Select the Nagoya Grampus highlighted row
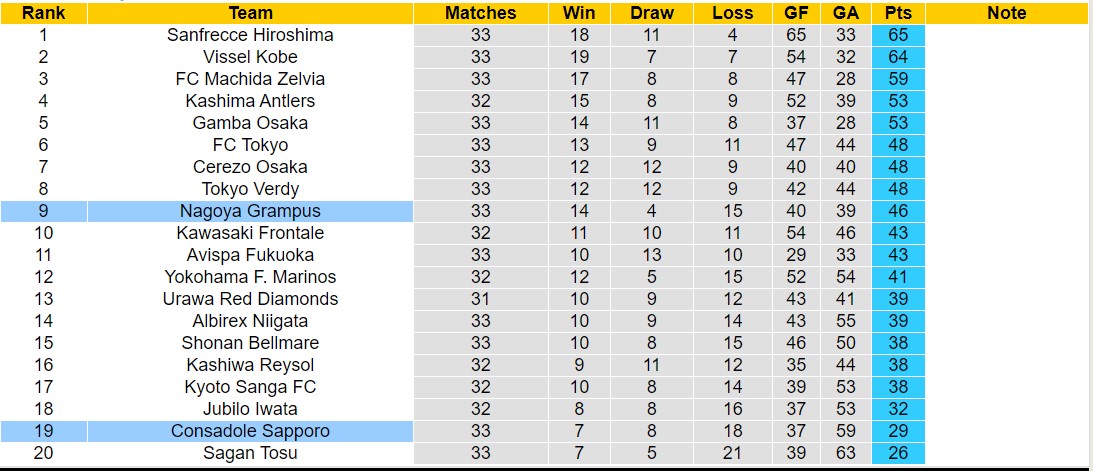 coord(250,211)
